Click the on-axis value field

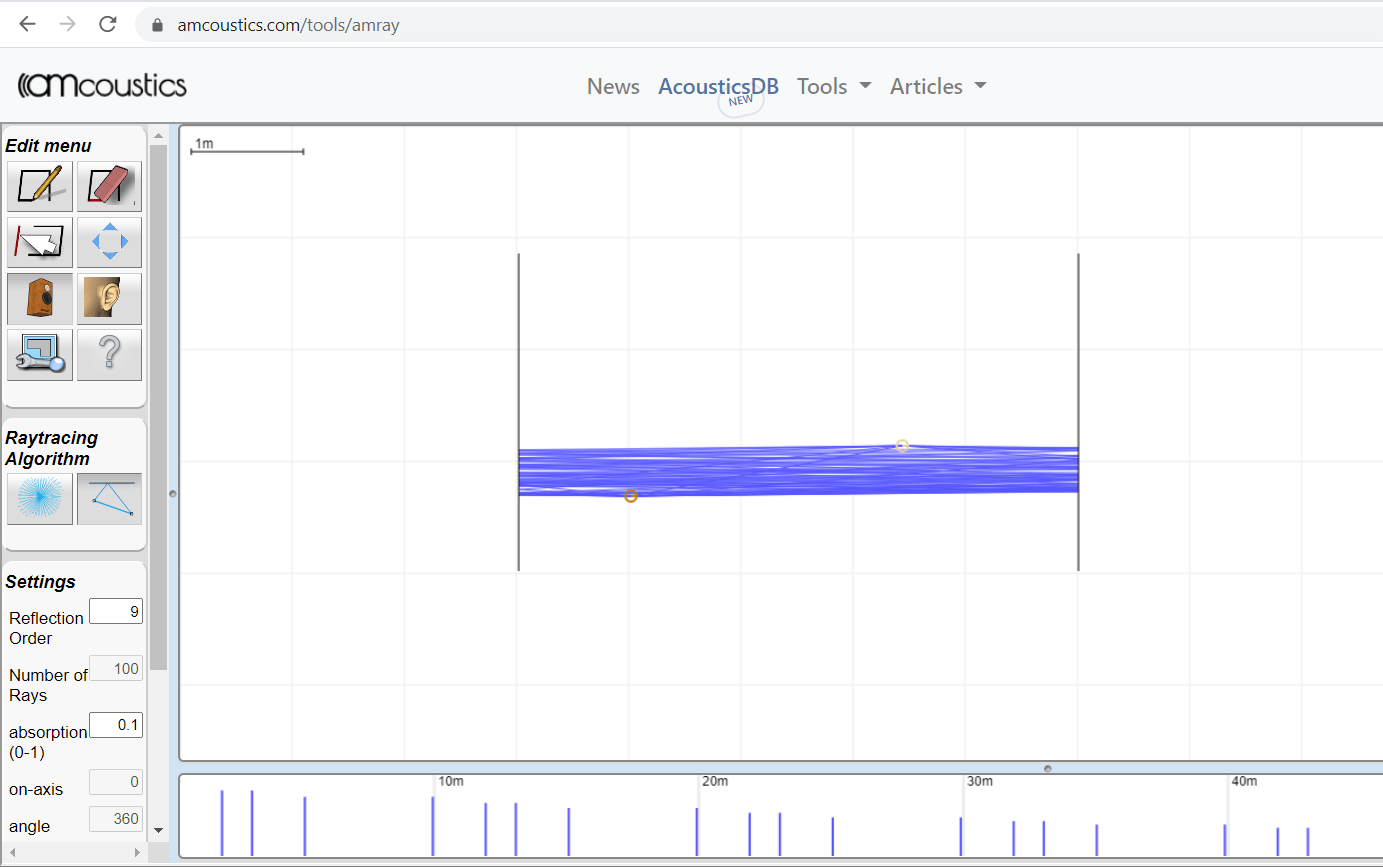116,782
